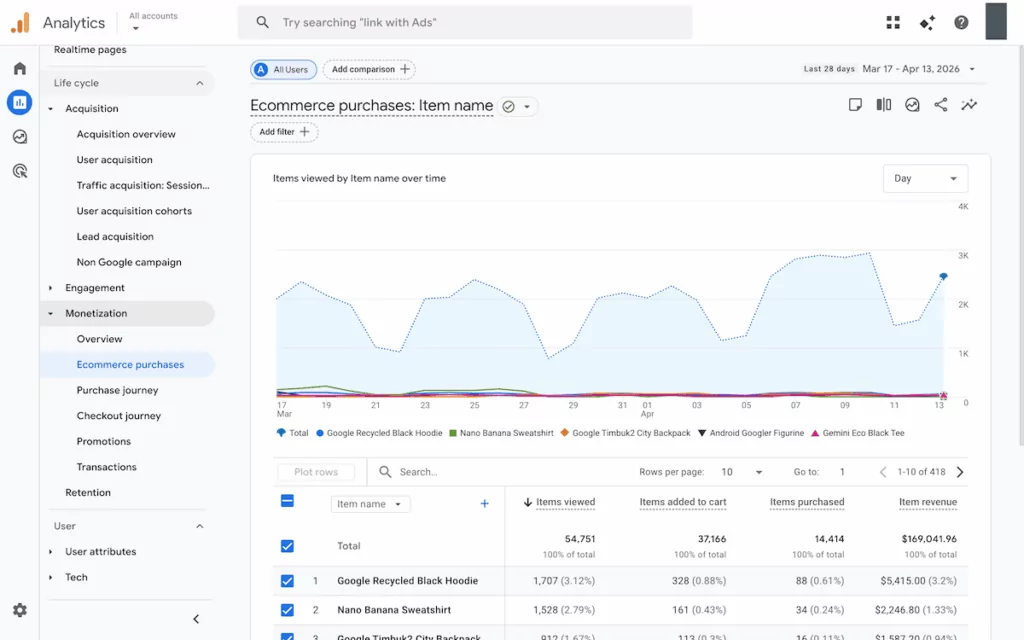Expand the Engagement tree group
Image resolution: width=1024 pixels, height=640 pixels.
tap(50, 288)
